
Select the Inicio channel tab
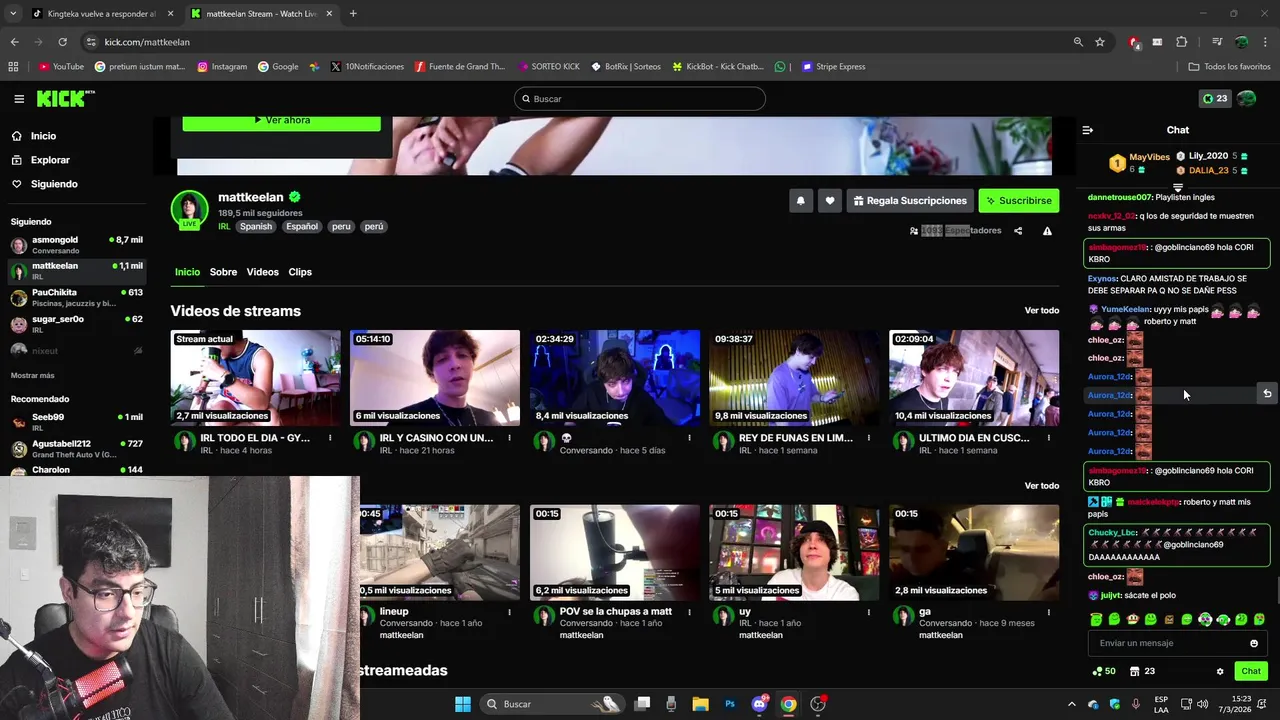click(187, 272)
